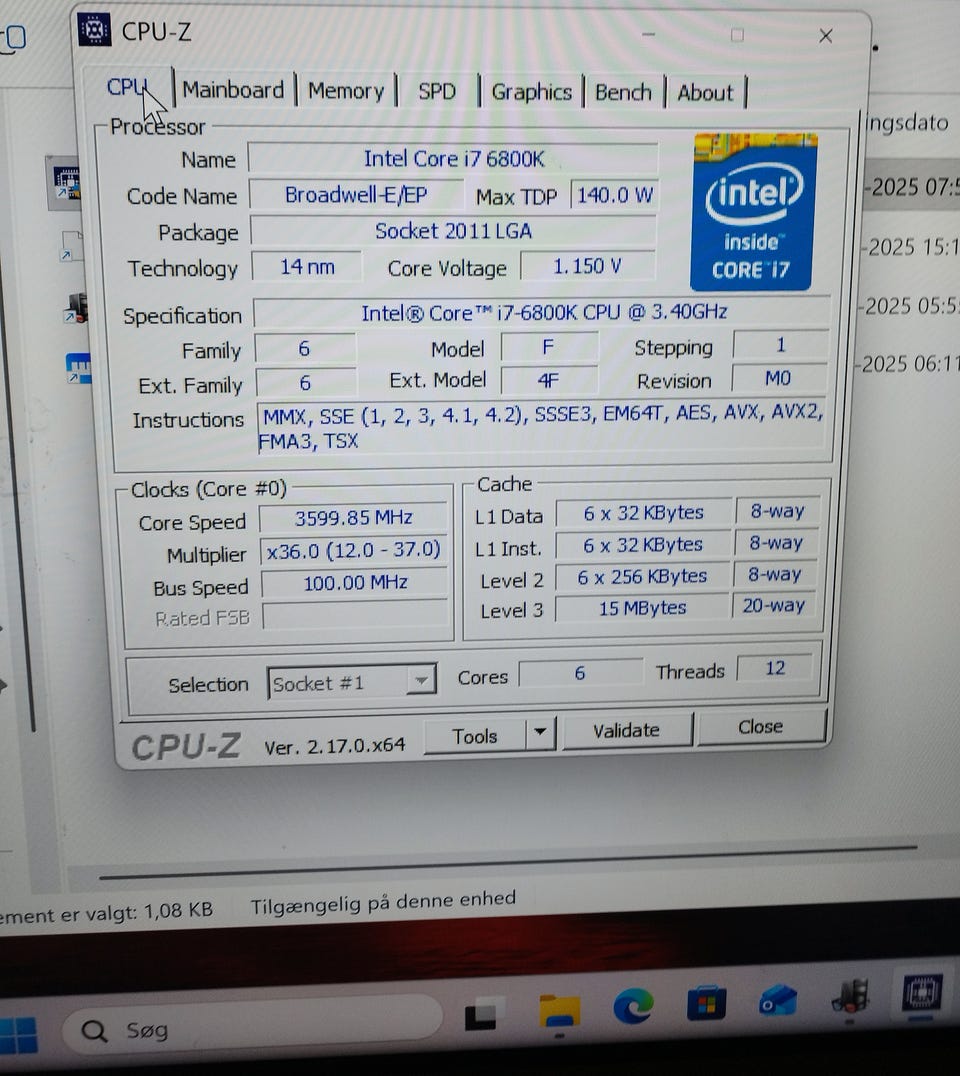
Task: Click the CPU-Z title bar icon
Action: [95, 30]
